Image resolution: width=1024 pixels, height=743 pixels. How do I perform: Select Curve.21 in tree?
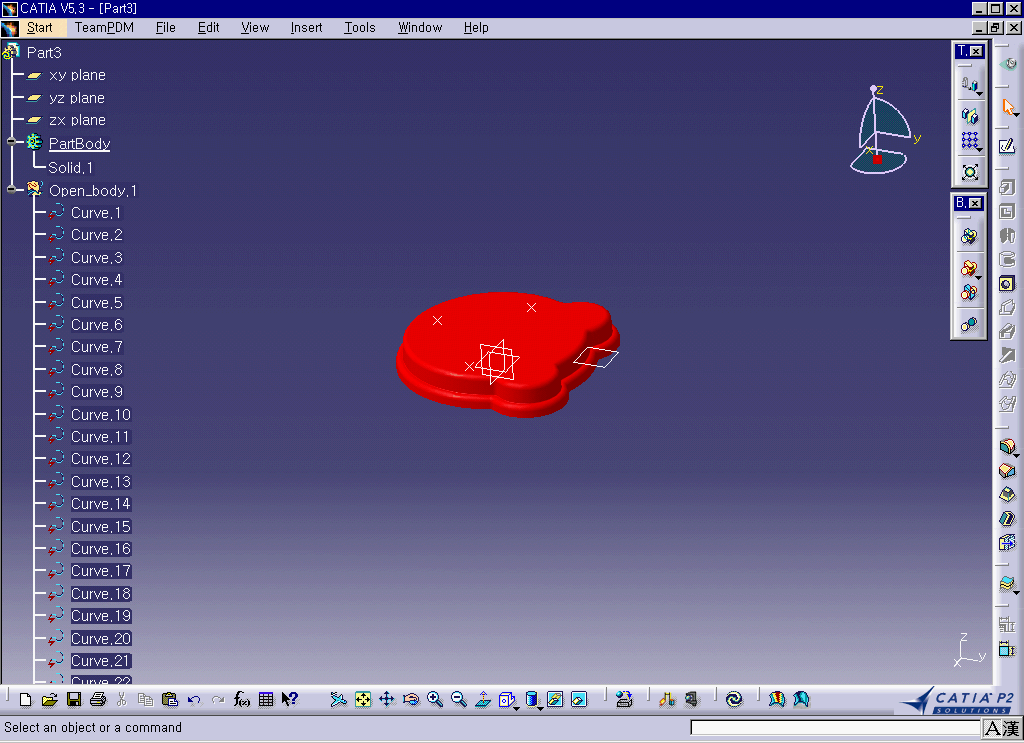101,661
